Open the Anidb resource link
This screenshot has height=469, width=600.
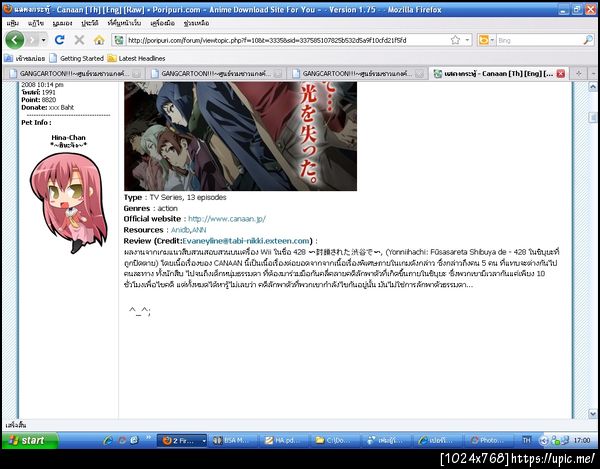180,230
